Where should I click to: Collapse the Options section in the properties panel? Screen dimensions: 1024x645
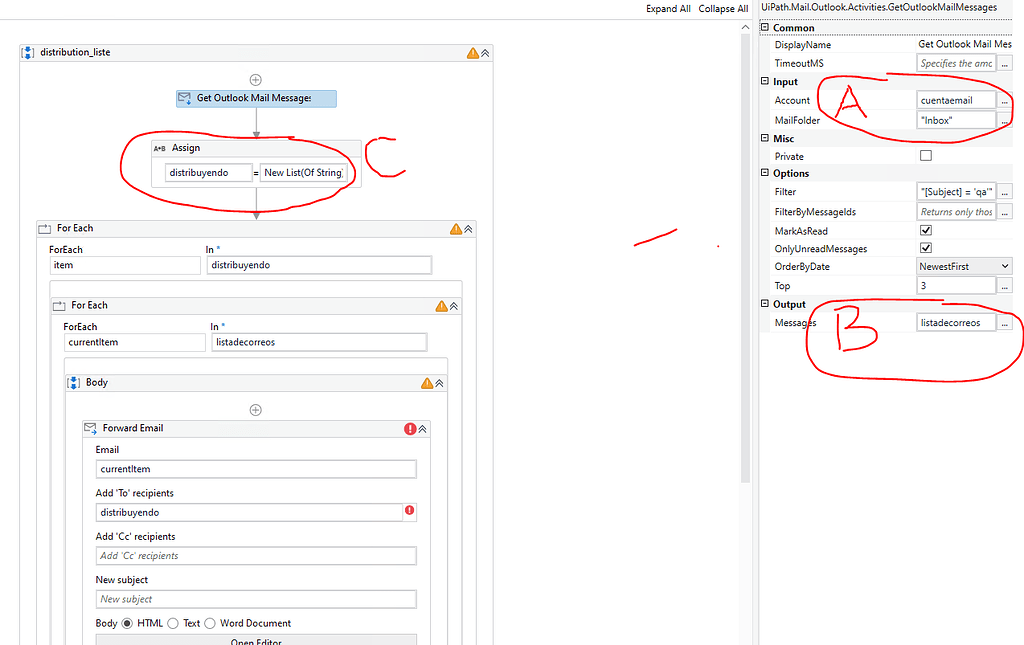point(766,173)
